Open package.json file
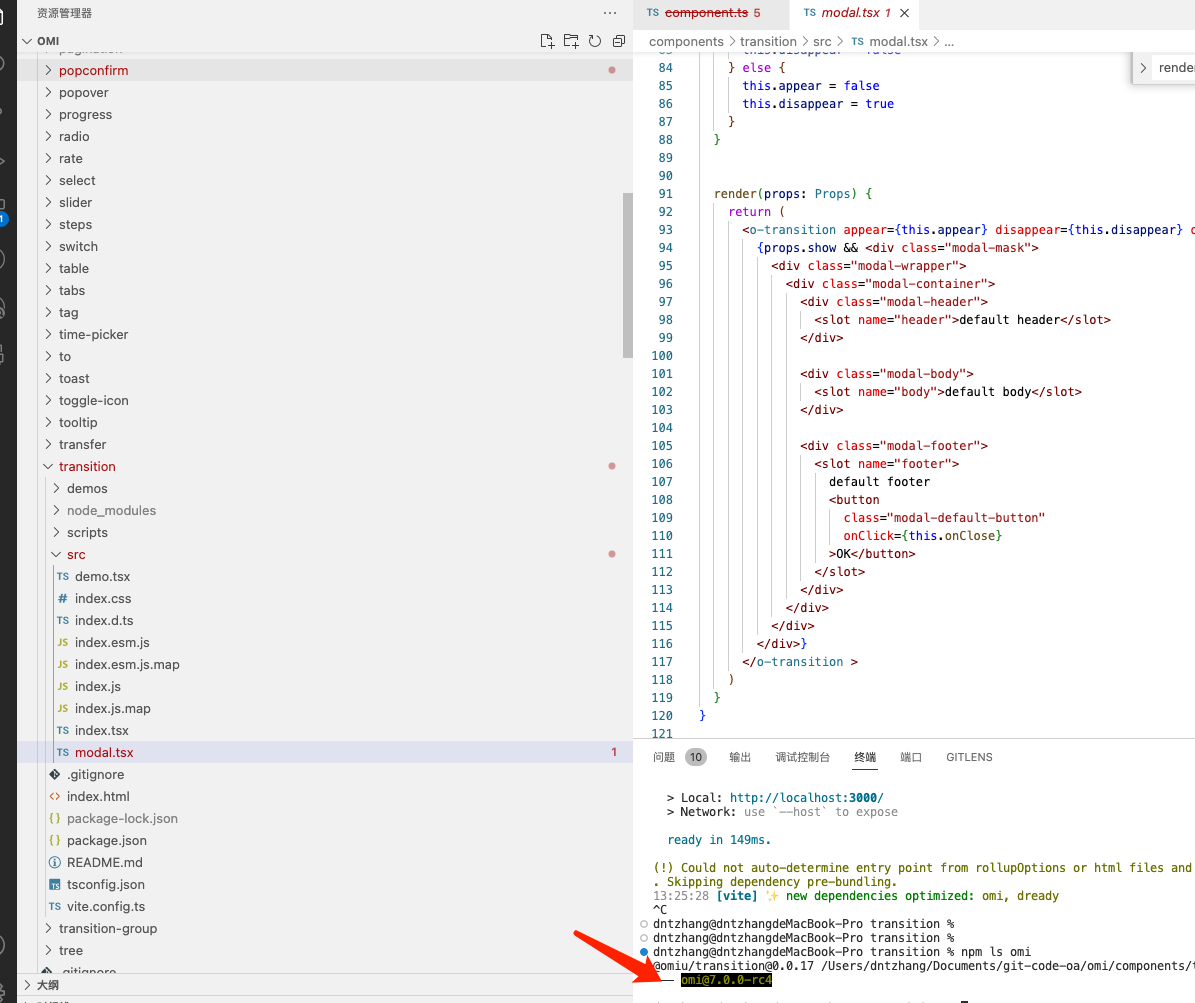This screenshot has height=1003, width=1195. coord(107,841)
